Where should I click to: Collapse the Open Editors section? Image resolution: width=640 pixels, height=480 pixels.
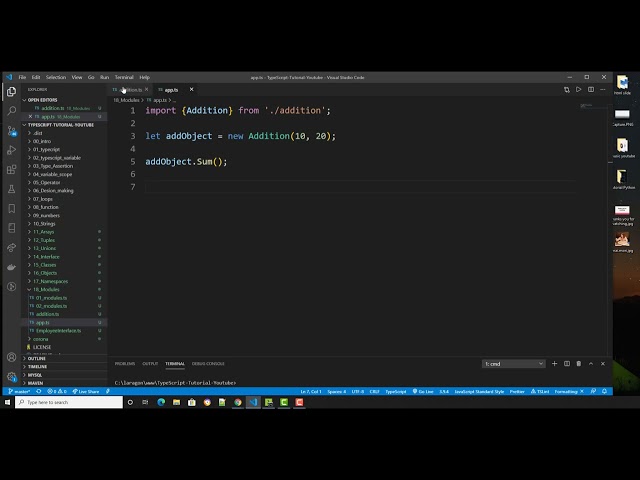[40, 100]
